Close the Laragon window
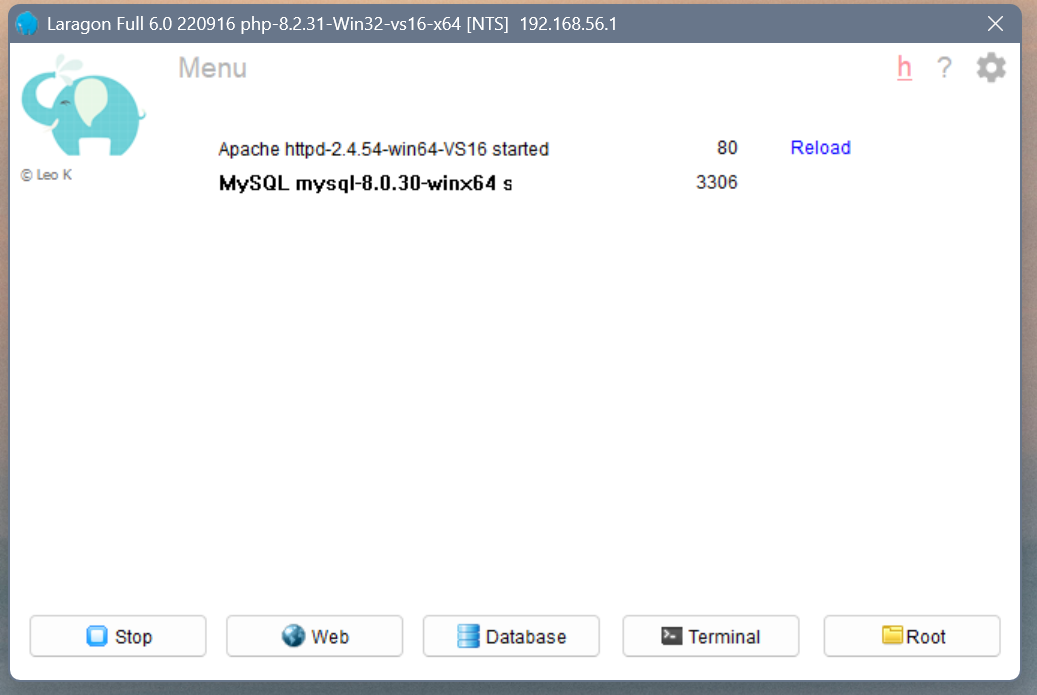Viewport: 1037px width, 695px height. (x=995, y=24)
